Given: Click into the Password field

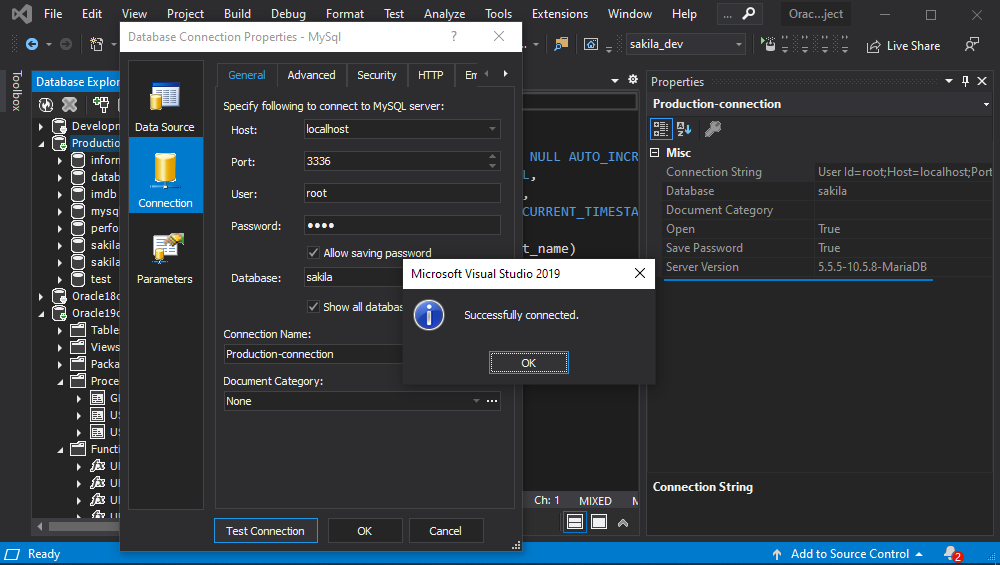Looking at the screenshot, I should [x=402, y=225].
